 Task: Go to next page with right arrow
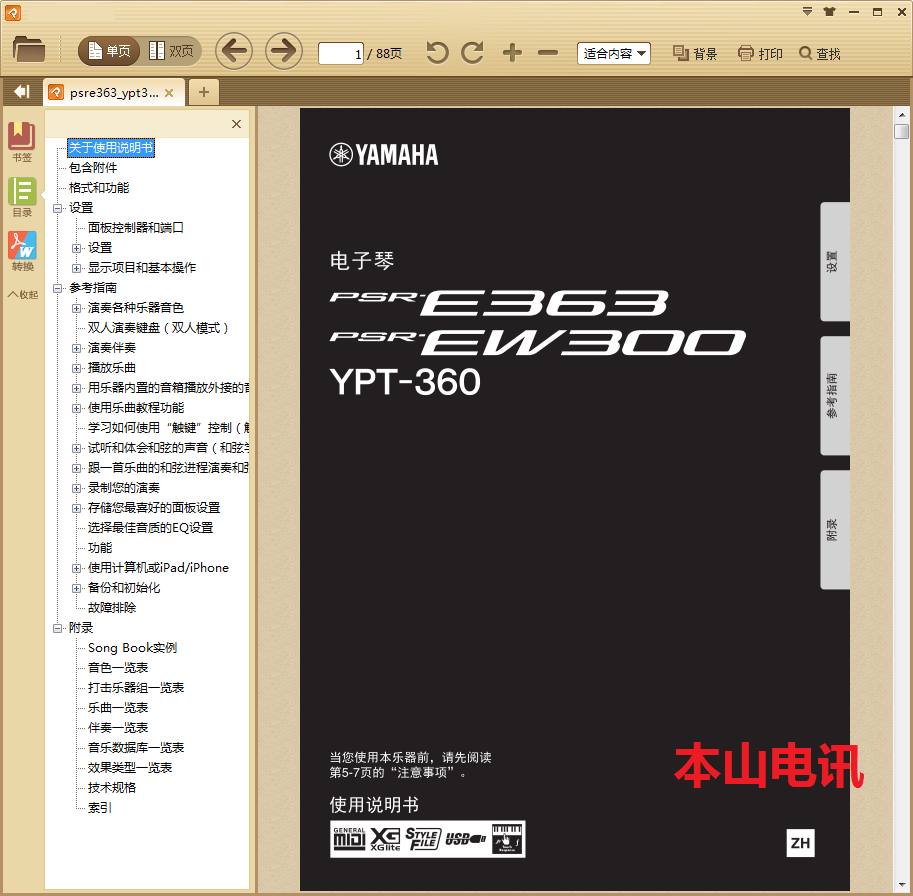point(284,51)
